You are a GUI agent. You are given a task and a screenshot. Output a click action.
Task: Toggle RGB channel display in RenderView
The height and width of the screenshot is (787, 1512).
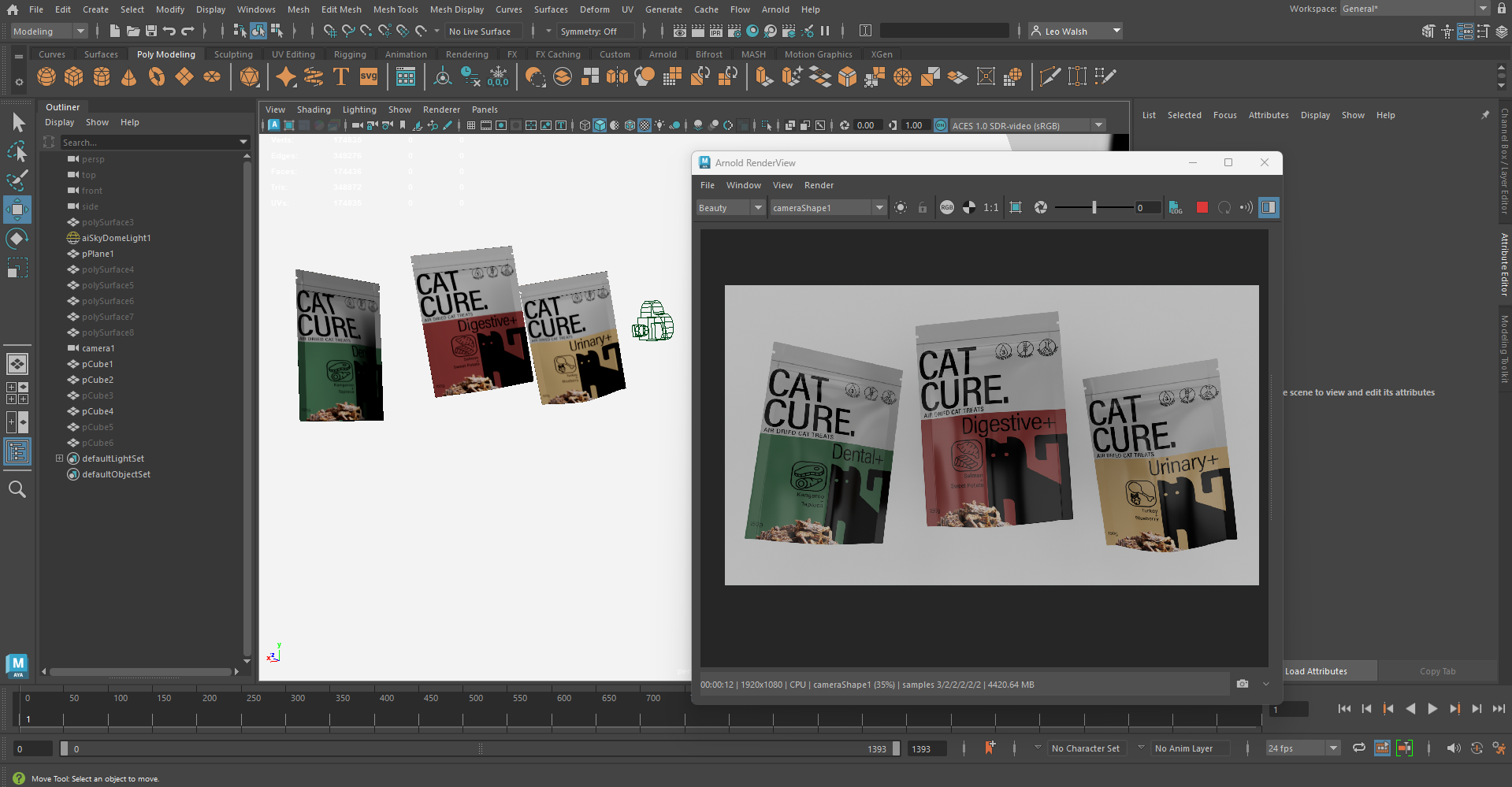946,207
